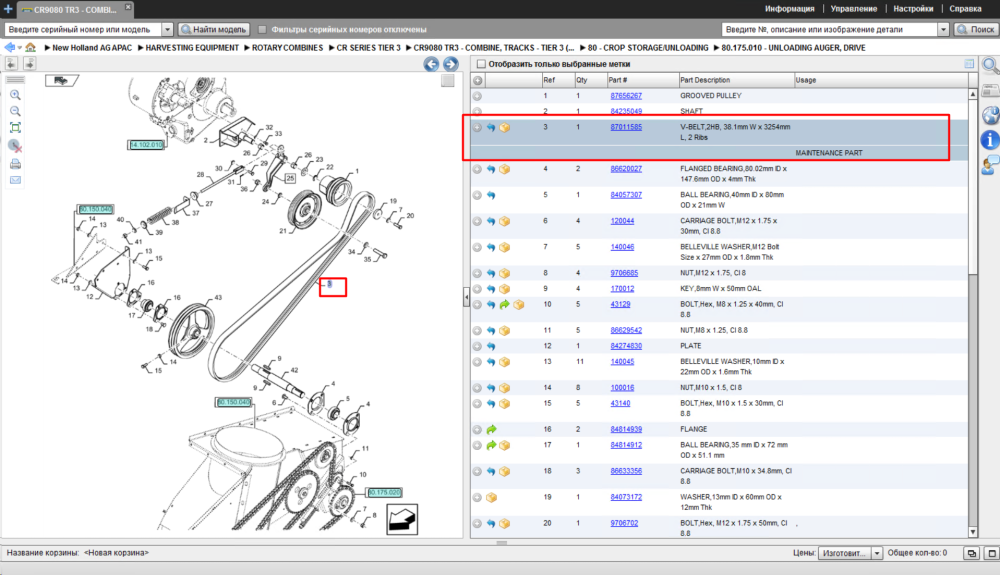Toggle serial number filters checkbox

262,29
